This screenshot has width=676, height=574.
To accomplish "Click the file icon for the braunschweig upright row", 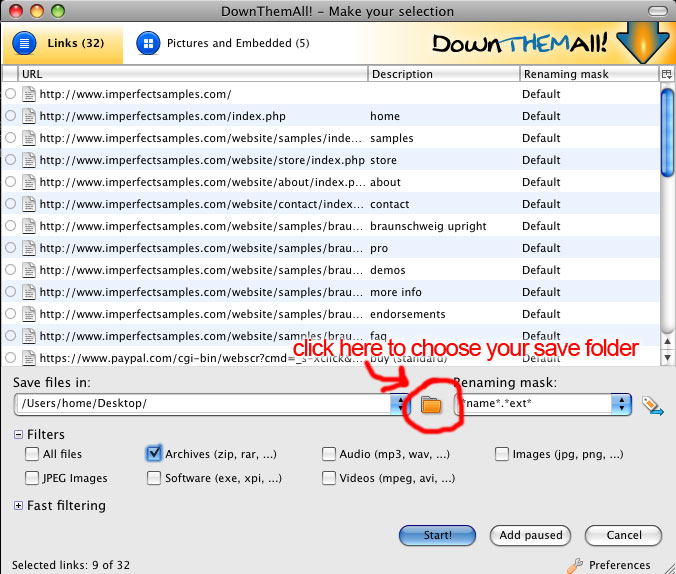I will (x=29, y=226).
